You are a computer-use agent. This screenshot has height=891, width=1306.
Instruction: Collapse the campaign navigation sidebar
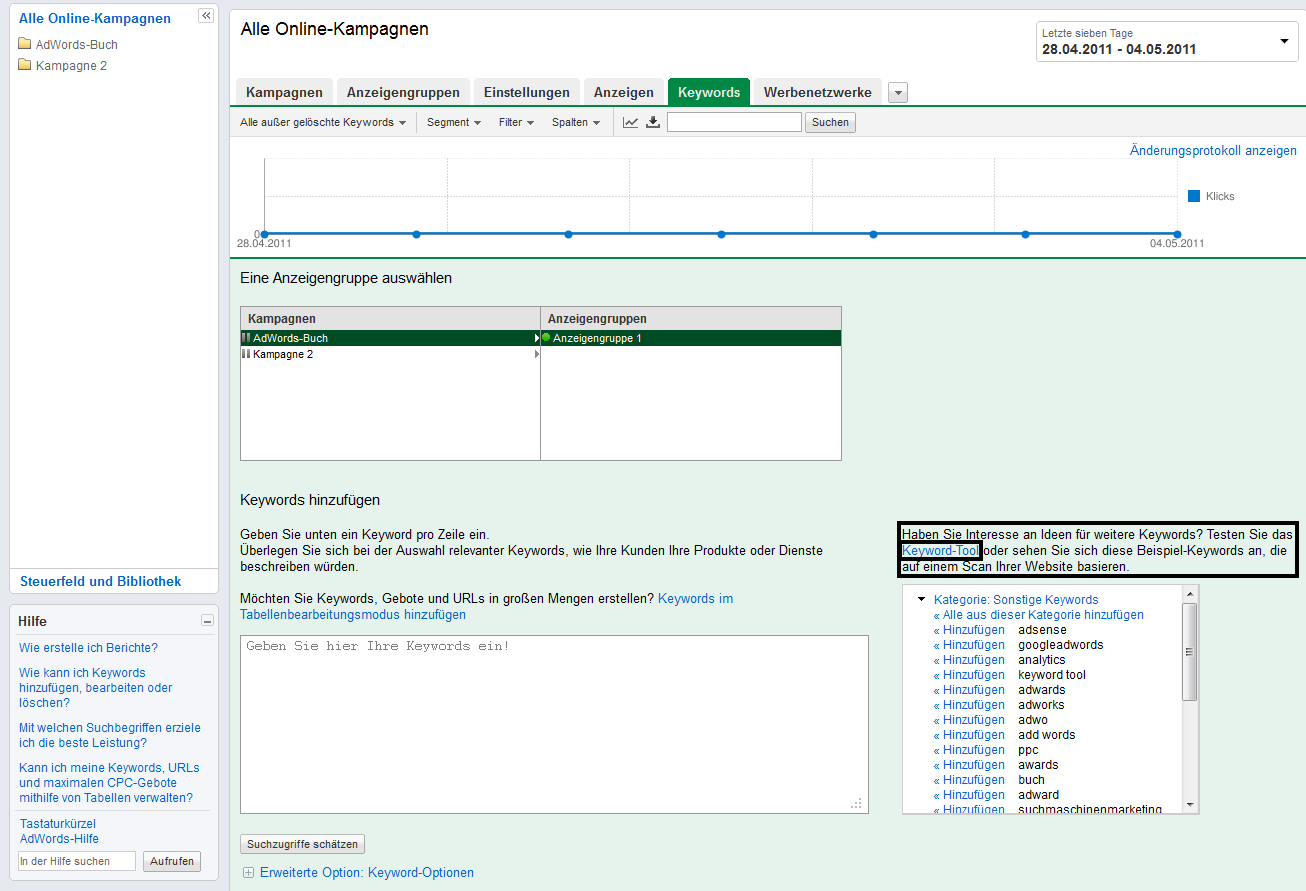point(206,15)
